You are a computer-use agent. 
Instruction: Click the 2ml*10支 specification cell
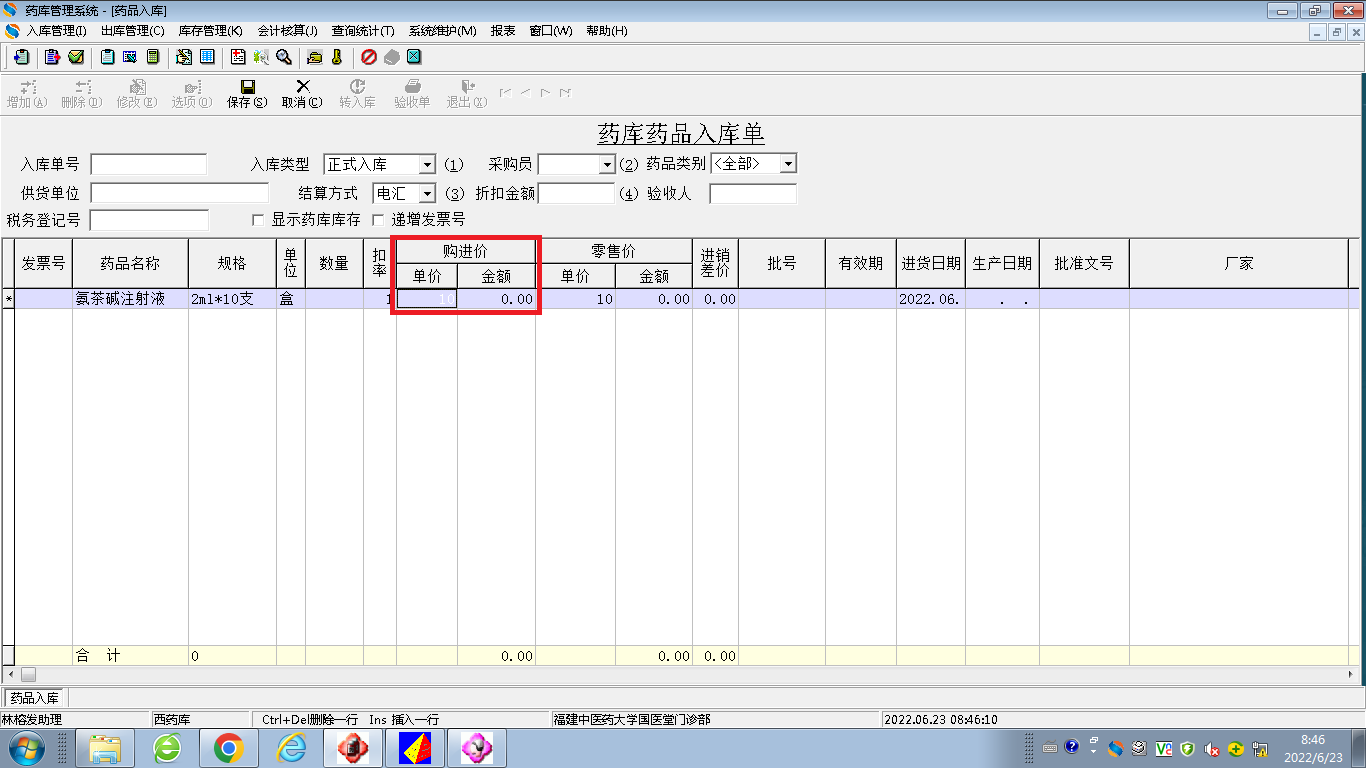(x=233, y=299)
